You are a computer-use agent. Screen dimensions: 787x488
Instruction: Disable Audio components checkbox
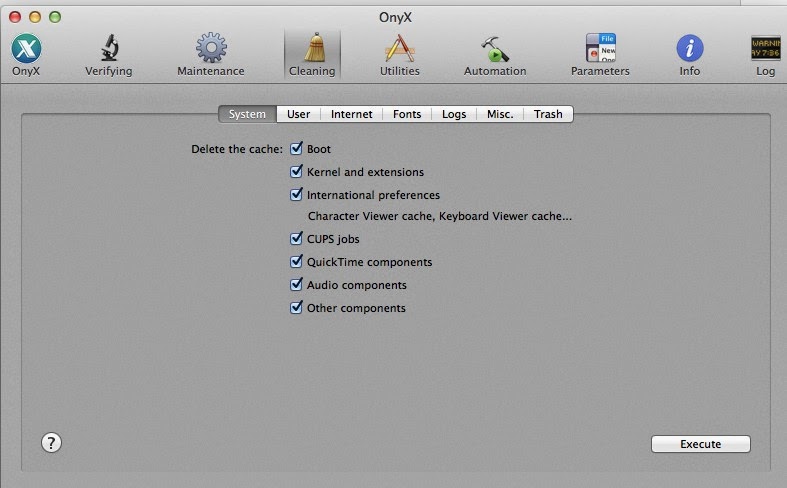tap(296, 285)
